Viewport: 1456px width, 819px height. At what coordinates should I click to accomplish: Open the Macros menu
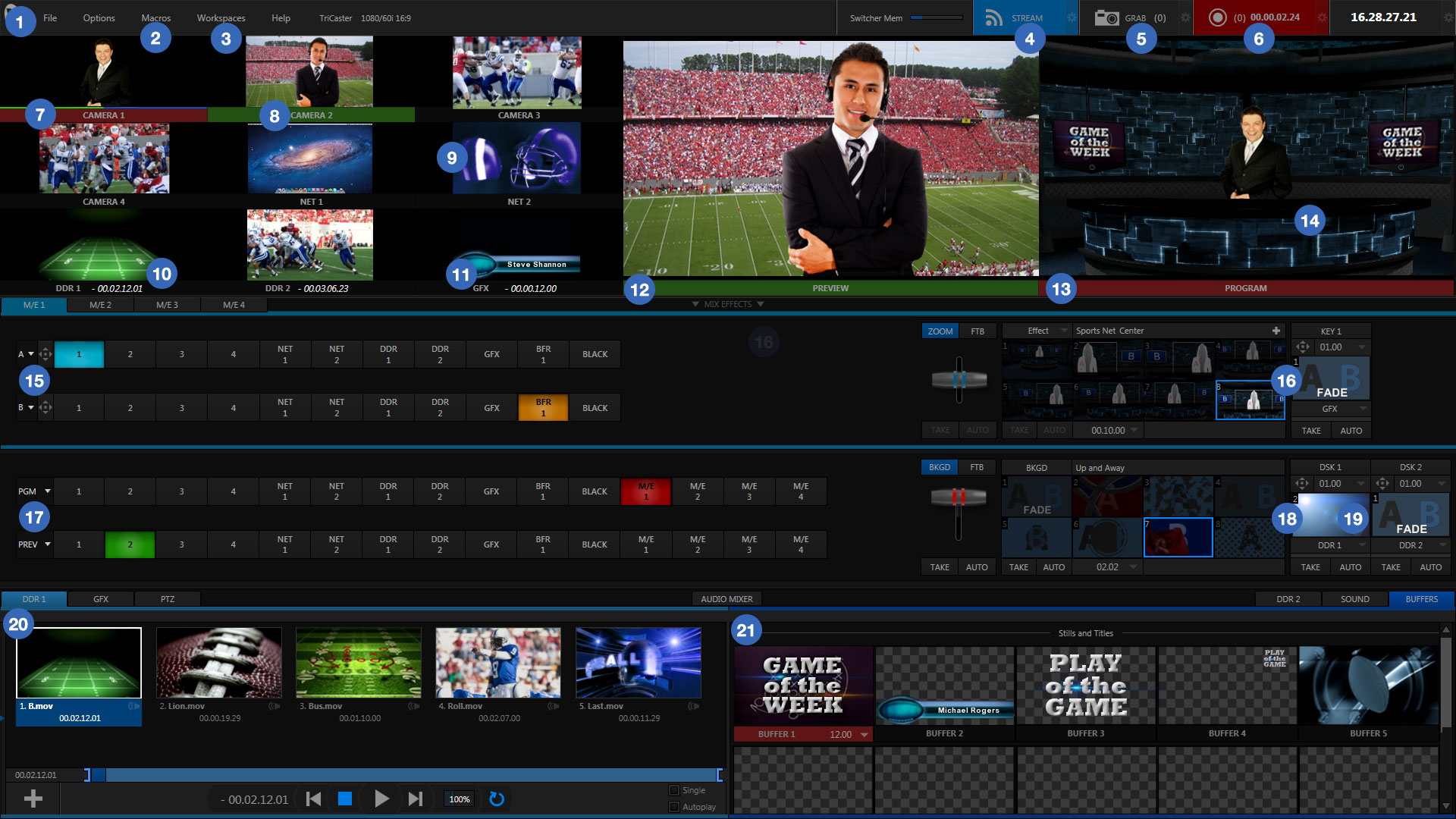click(155, 18)
